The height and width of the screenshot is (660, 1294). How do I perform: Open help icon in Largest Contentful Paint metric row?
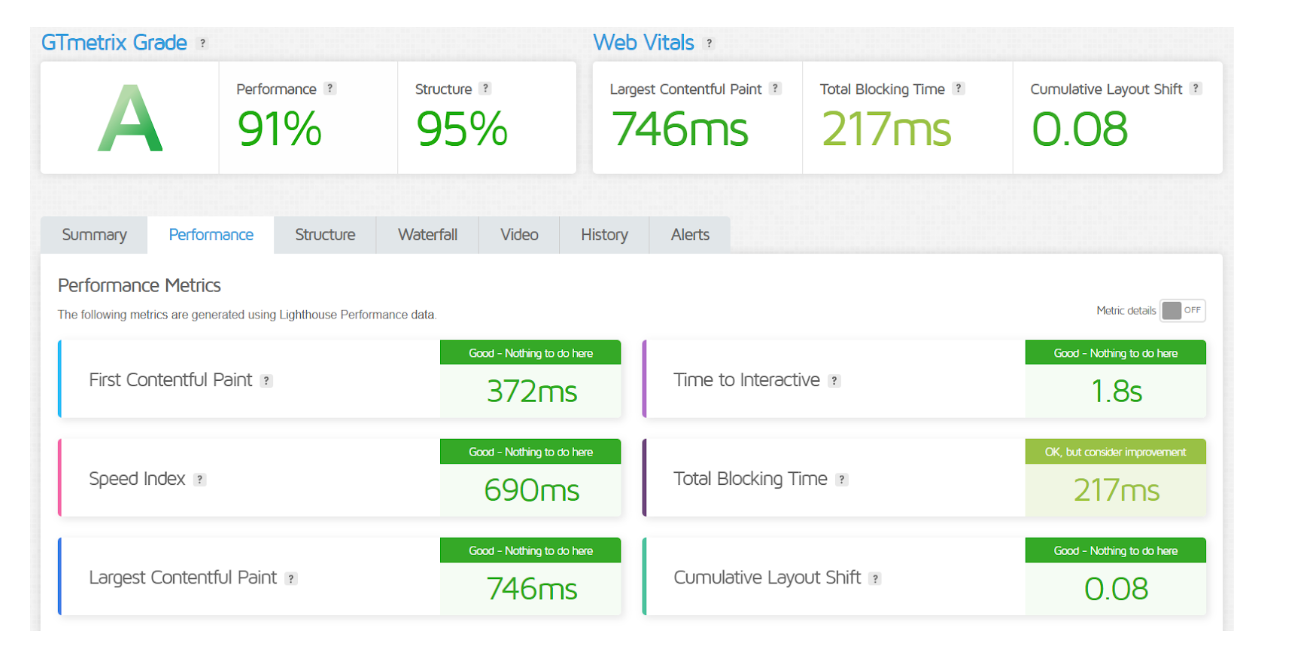coord(291,579)
